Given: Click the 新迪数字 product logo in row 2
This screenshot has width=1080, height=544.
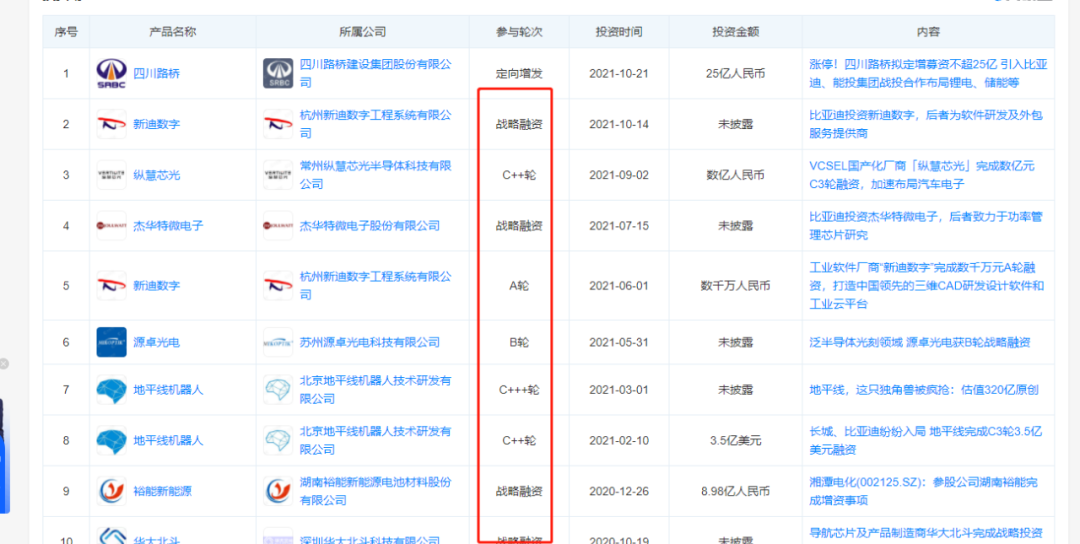Looking at the screenshot, I should point(112,124).
